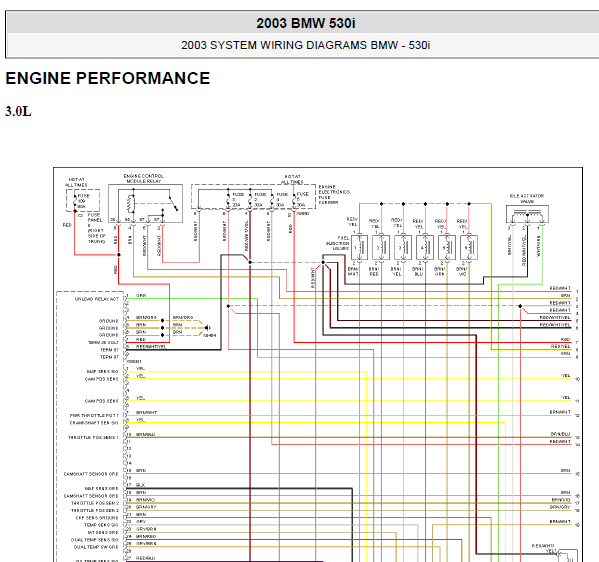This screenshot has width=599, height=562.
Task: Click fuel injection valve number 2 symbol
Action: click(381, 248)
